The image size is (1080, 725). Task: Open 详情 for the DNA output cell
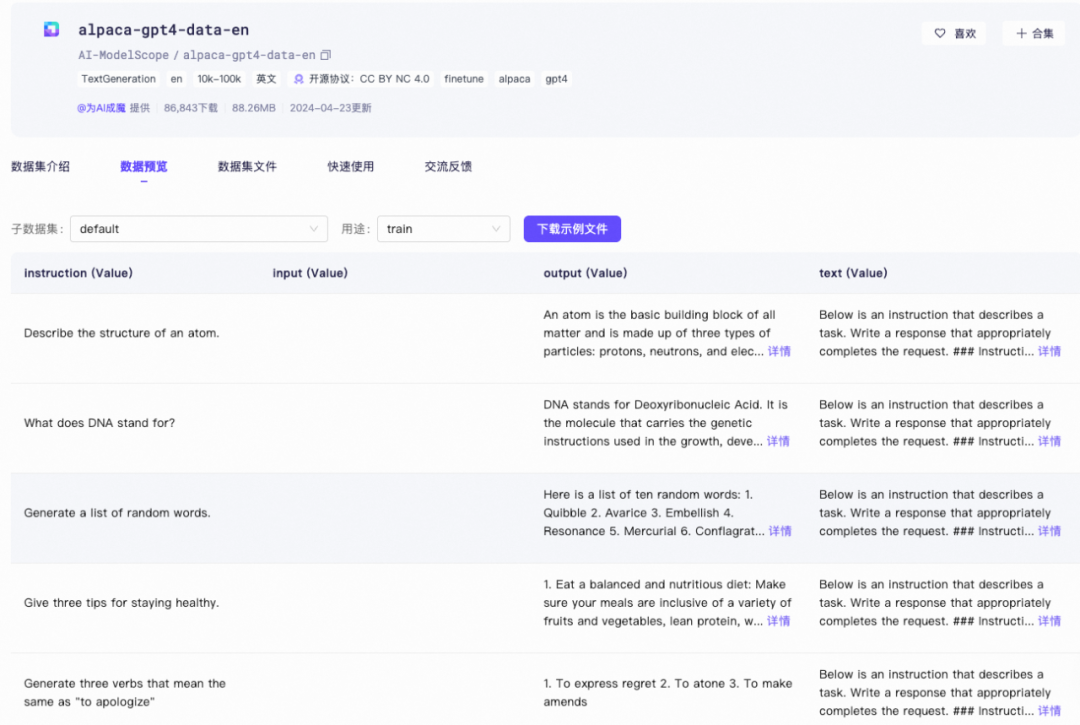[778, 441]
